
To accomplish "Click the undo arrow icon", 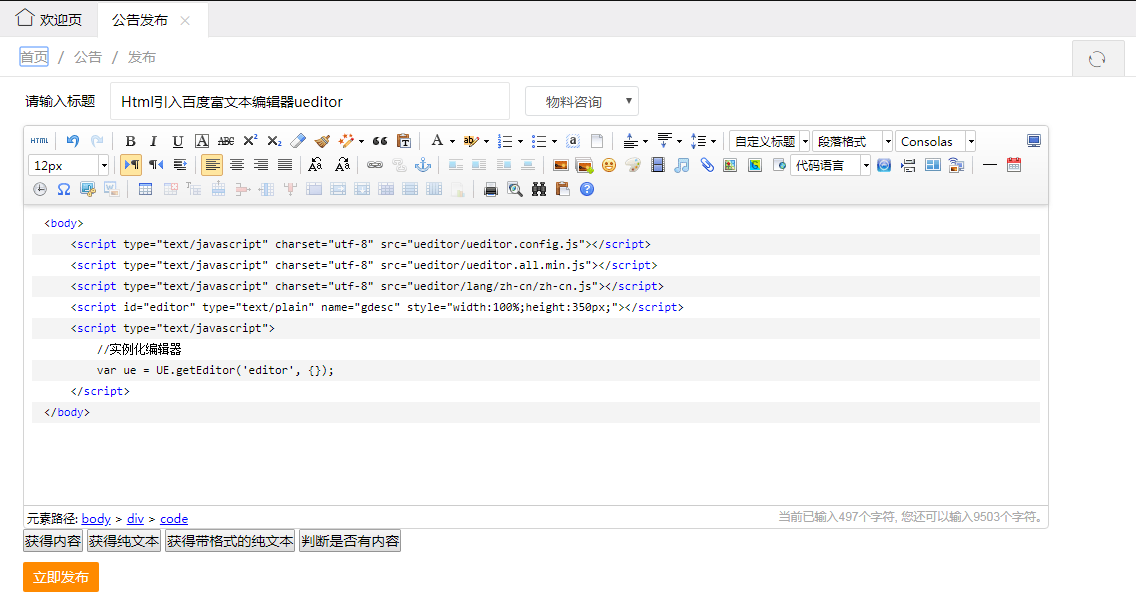I will (x=73, y=141).
